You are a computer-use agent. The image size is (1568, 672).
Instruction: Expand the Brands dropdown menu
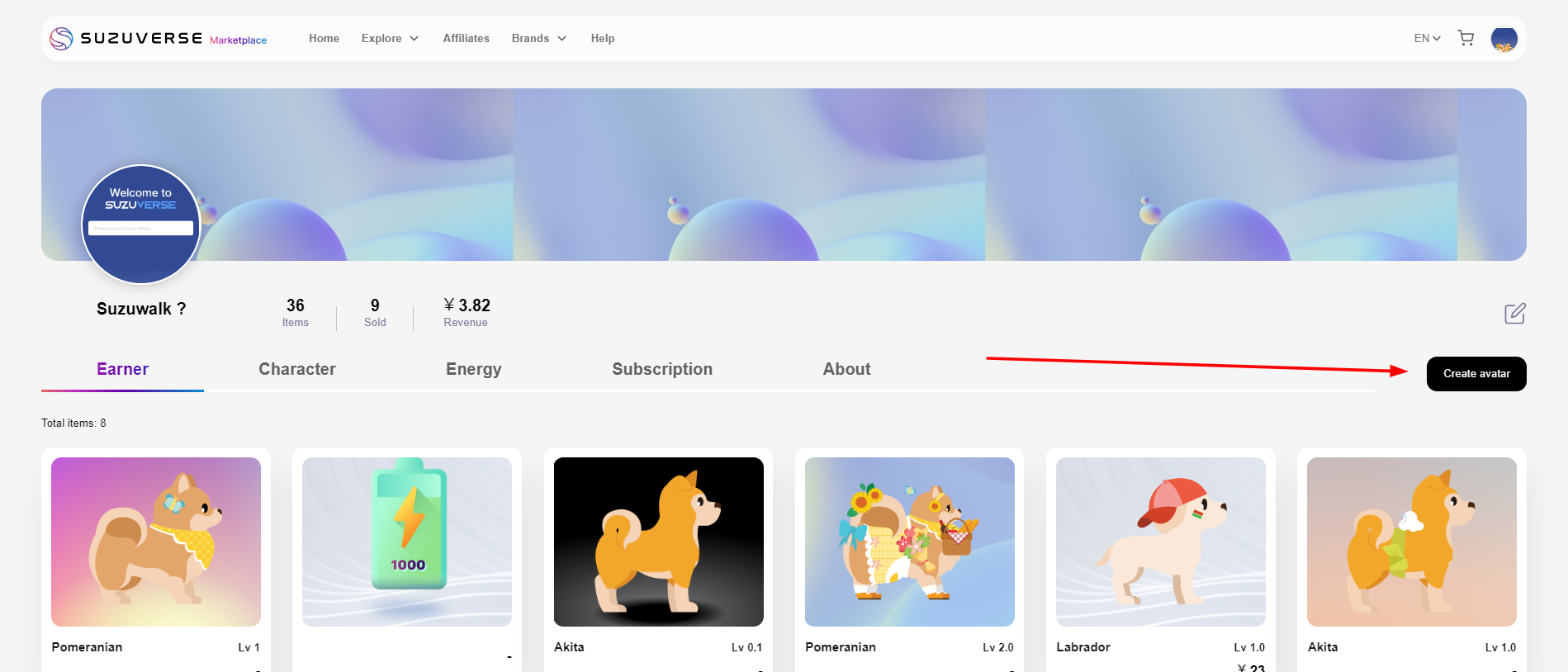538,39
